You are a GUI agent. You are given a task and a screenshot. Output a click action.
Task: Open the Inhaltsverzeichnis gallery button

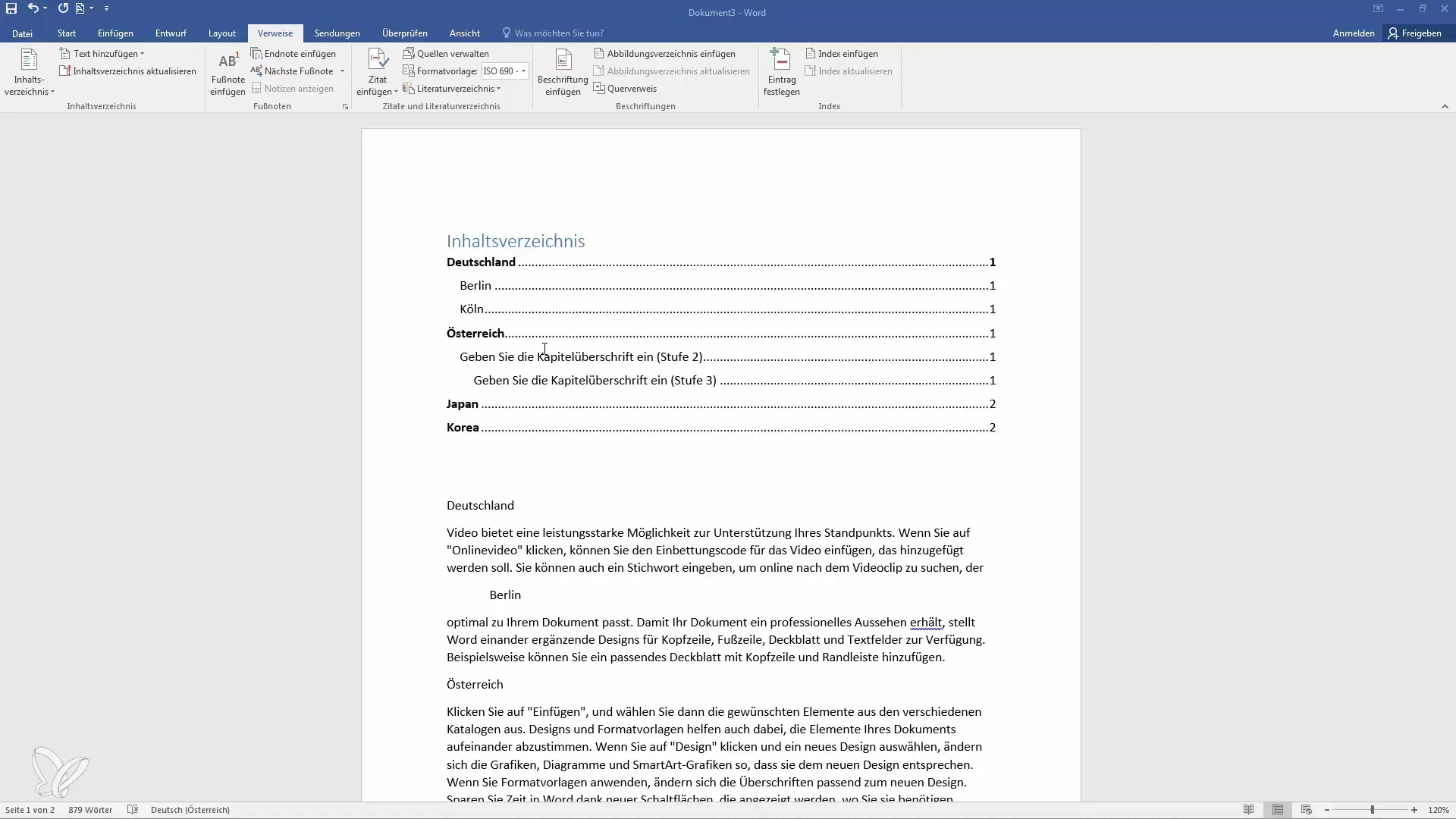point(29,73)
